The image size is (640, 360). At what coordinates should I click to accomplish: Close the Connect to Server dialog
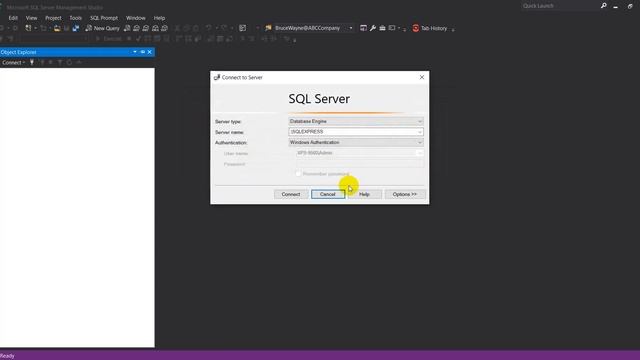point(422,77)
